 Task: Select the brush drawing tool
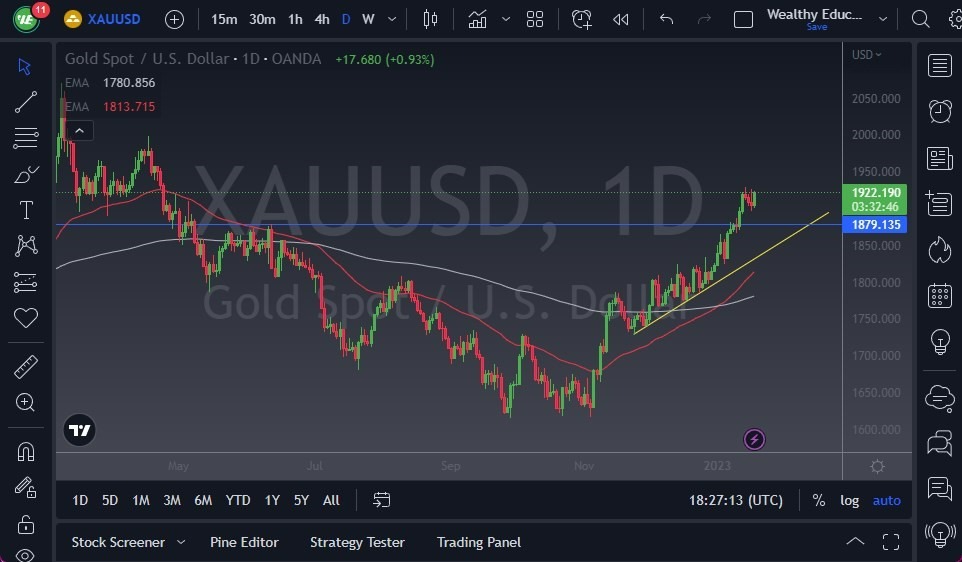coord(26,175)
